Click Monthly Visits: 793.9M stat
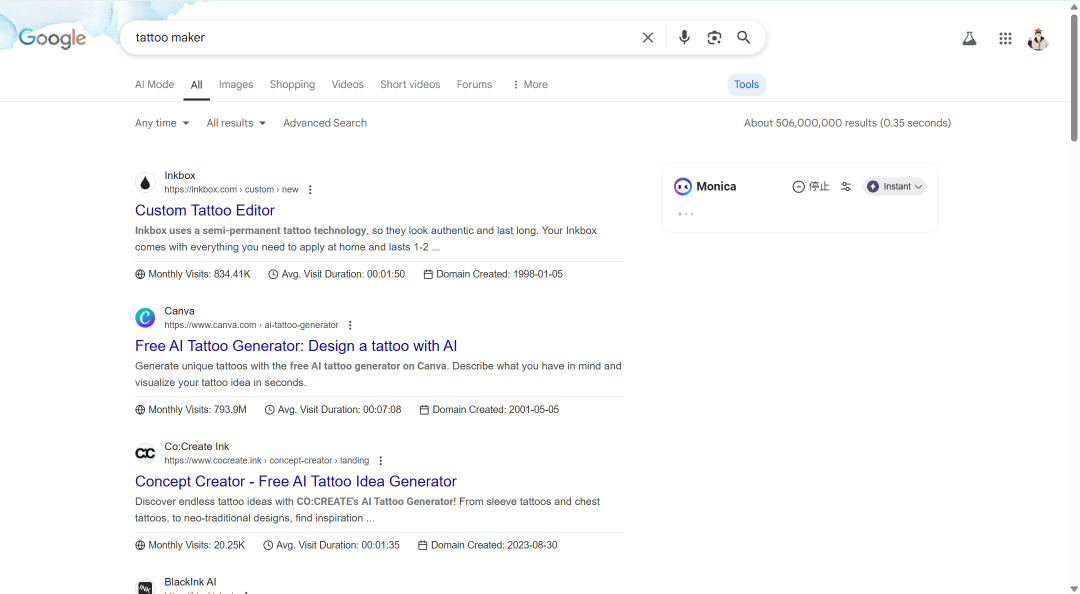 click(x=191, y=409)
